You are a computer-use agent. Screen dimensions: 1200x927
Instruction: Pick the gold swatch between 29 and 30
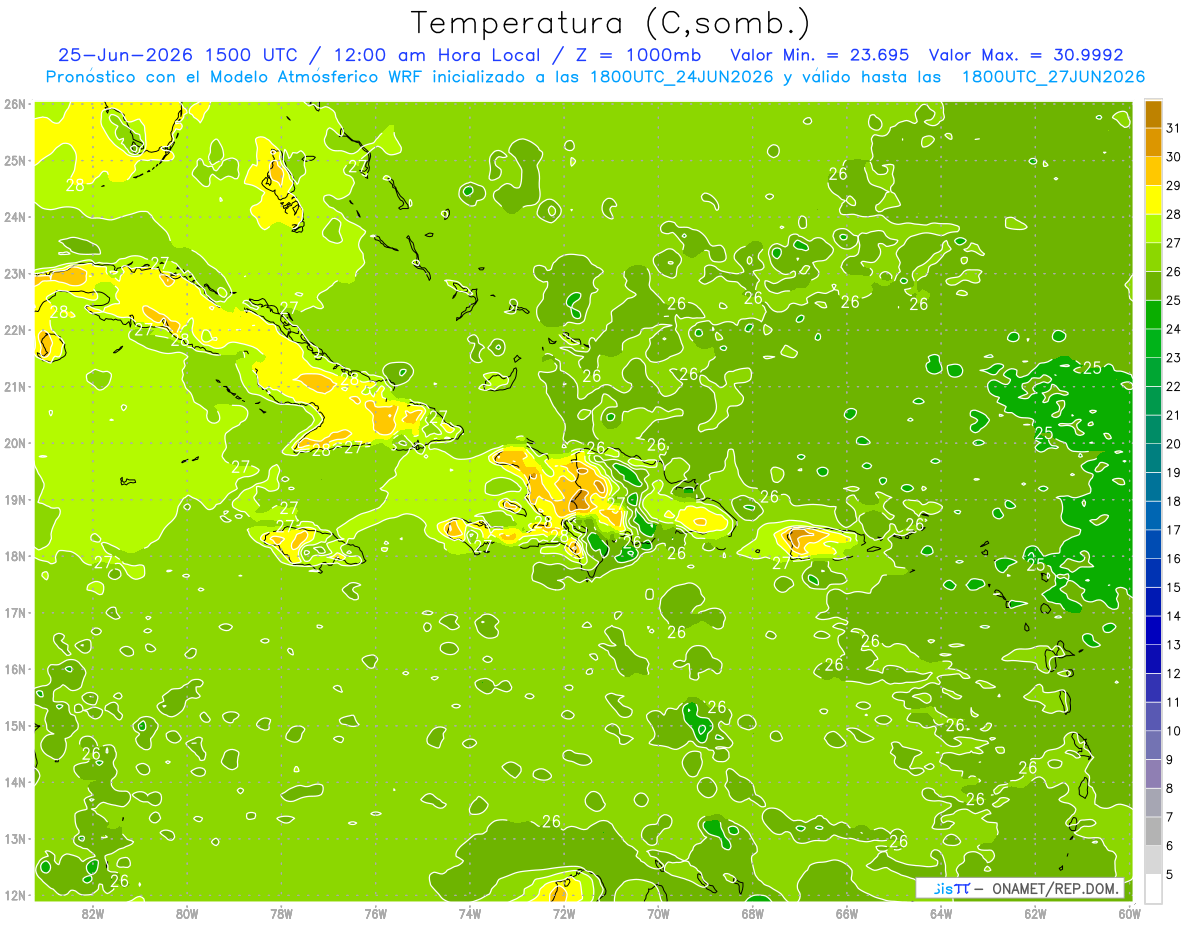click(x=1153, y=171)
